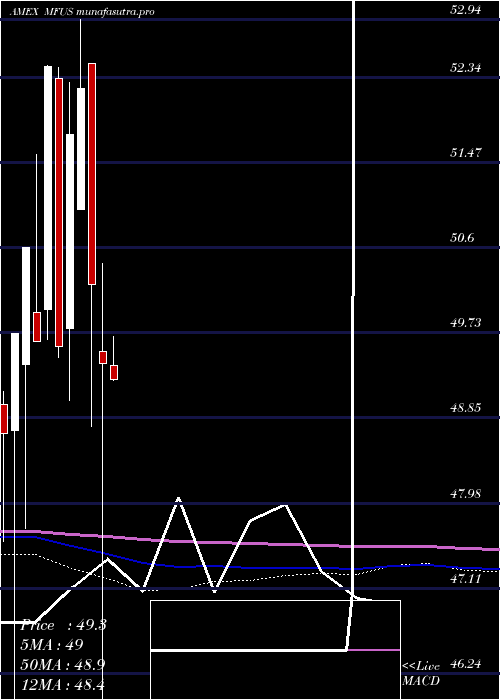Viewport: 500px width, 700px height.
Task: Click the 5MA : 49 readout
Action: (x=52, y=645)
